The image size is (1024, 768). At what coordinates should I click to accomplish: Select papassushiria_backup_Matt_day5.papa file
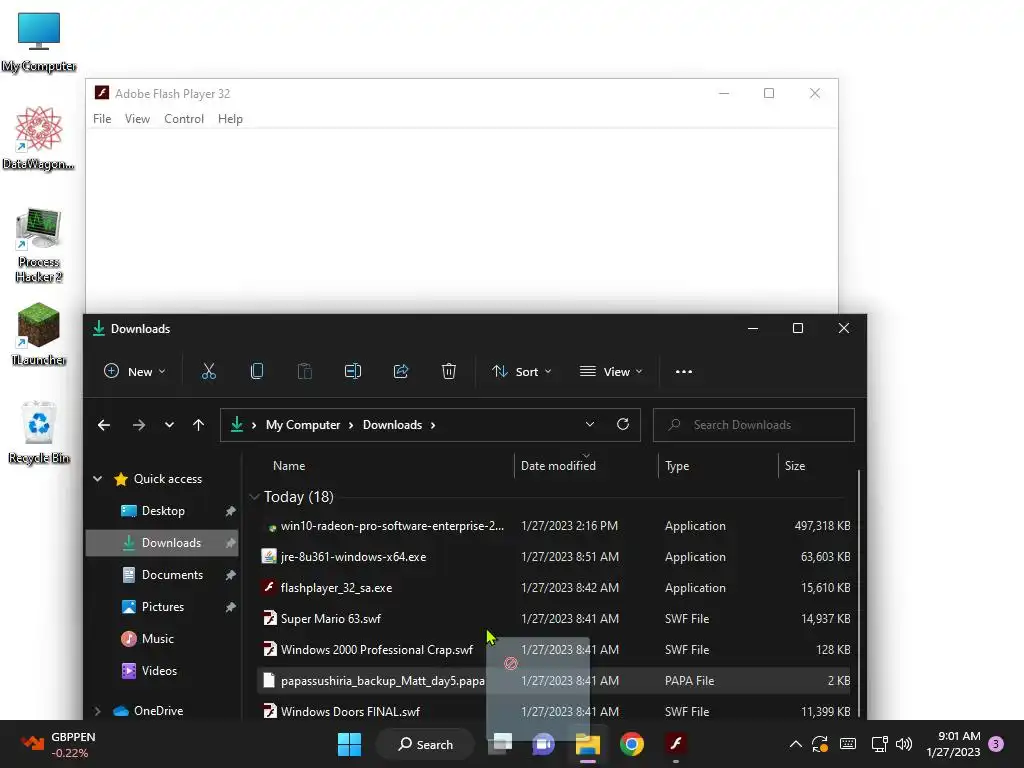(556, 680)
